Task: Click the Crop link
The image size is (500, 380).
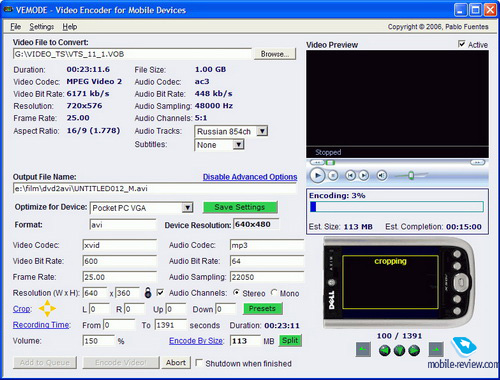Action: 21,309
